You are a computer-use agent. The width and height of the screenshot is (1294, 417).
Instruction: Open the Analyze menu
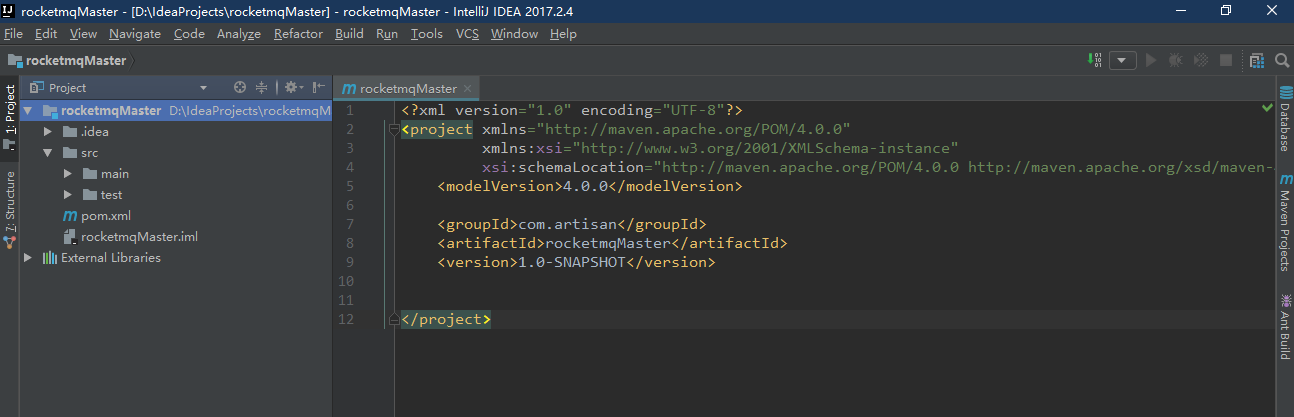click(238, 34)
